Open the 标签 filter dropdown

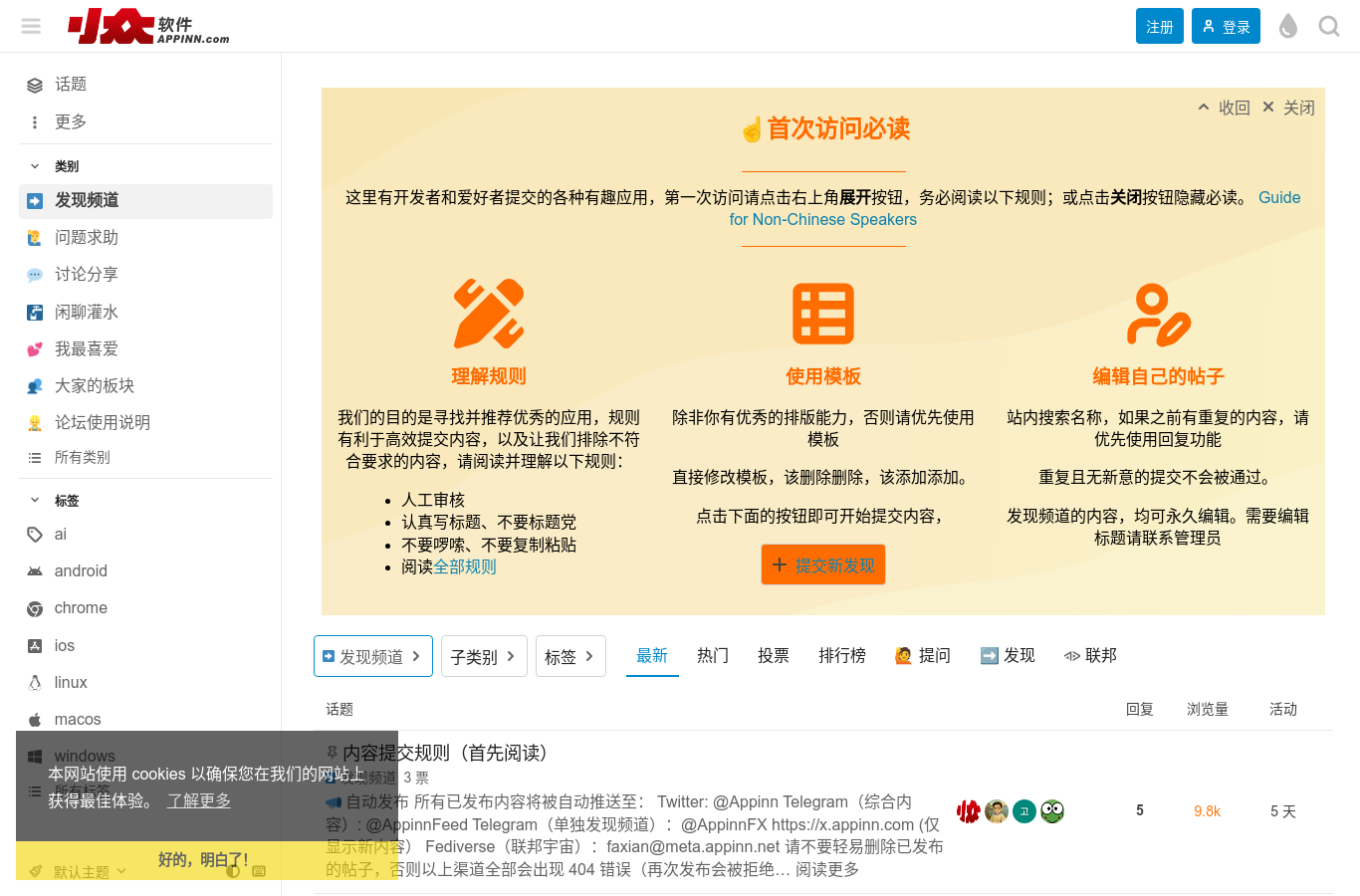click(x=570, y=656)
